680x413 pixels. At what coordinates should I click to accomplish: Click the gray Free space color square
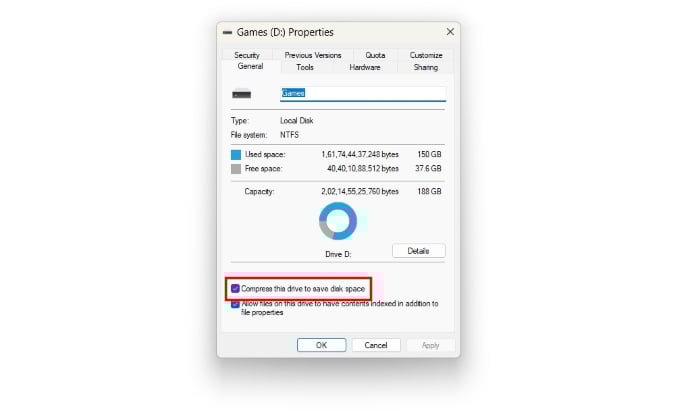click(236, 169)
